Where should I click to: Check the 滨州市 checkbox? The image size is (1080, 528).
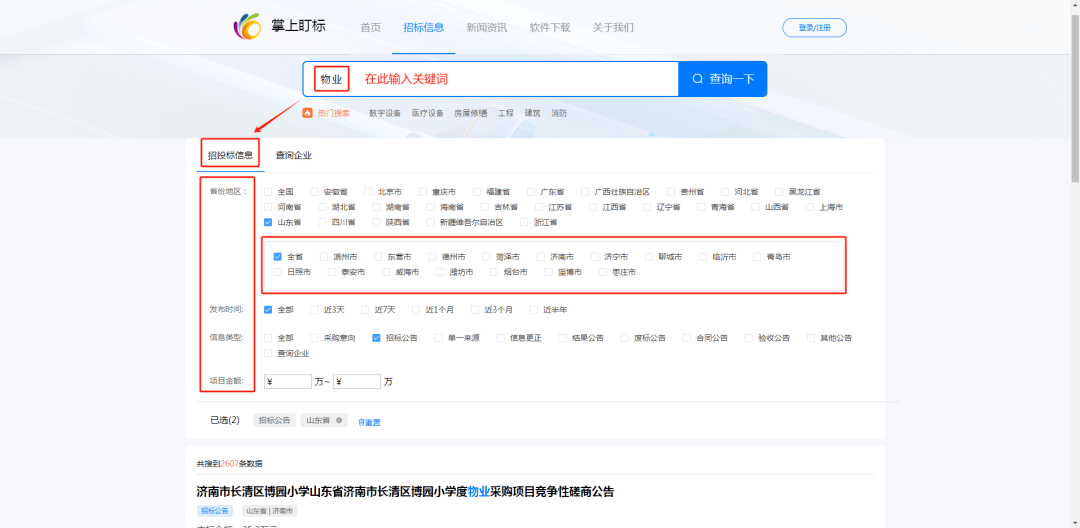click(324, 257)
